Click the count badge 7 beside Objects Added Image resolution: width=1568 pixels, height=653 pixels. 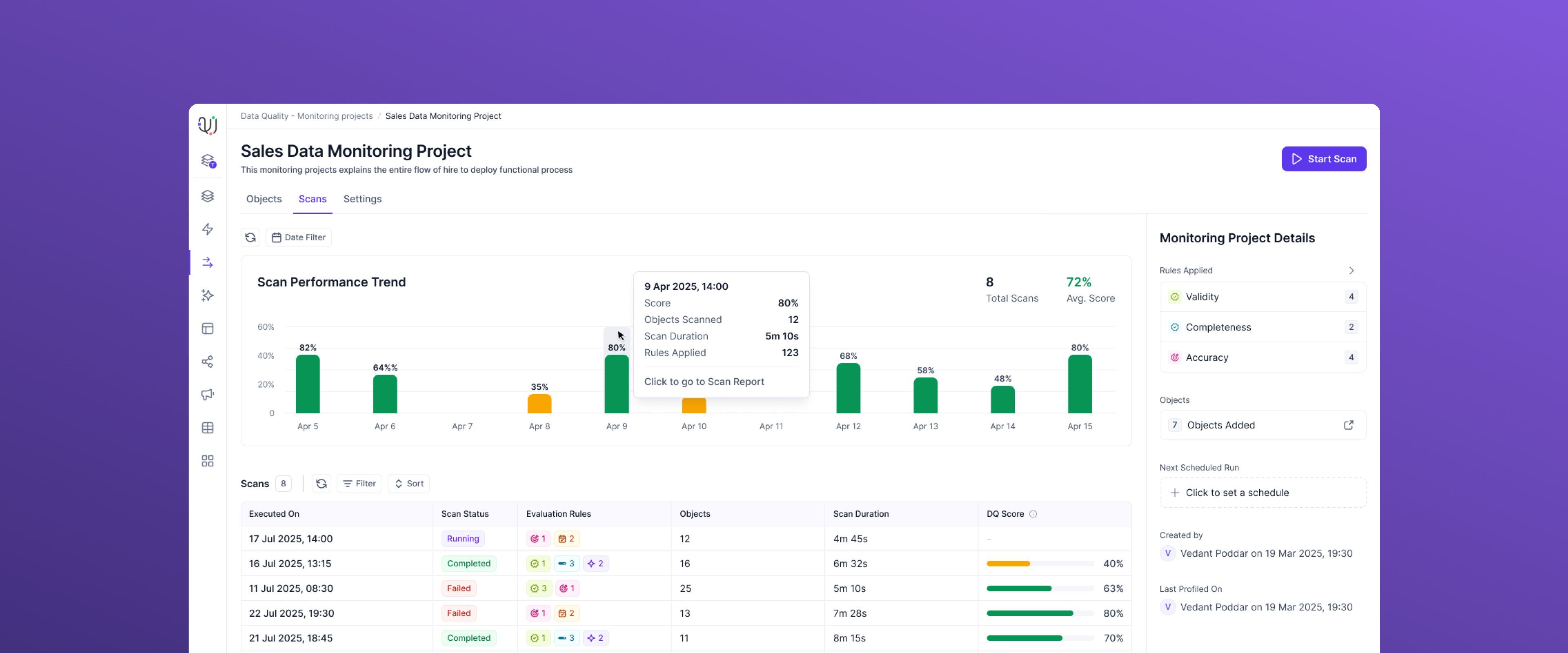click(1174, 425)
